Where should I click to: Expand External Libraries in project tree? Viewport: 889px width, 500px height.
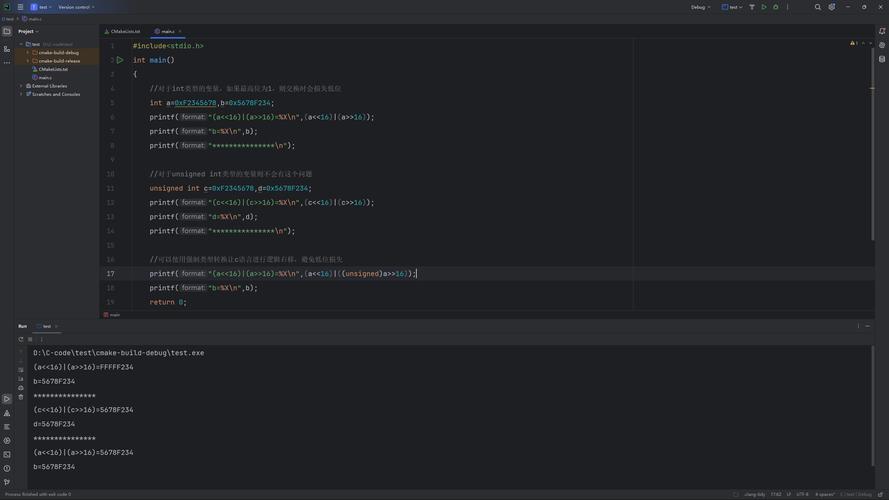click(21, 86)
